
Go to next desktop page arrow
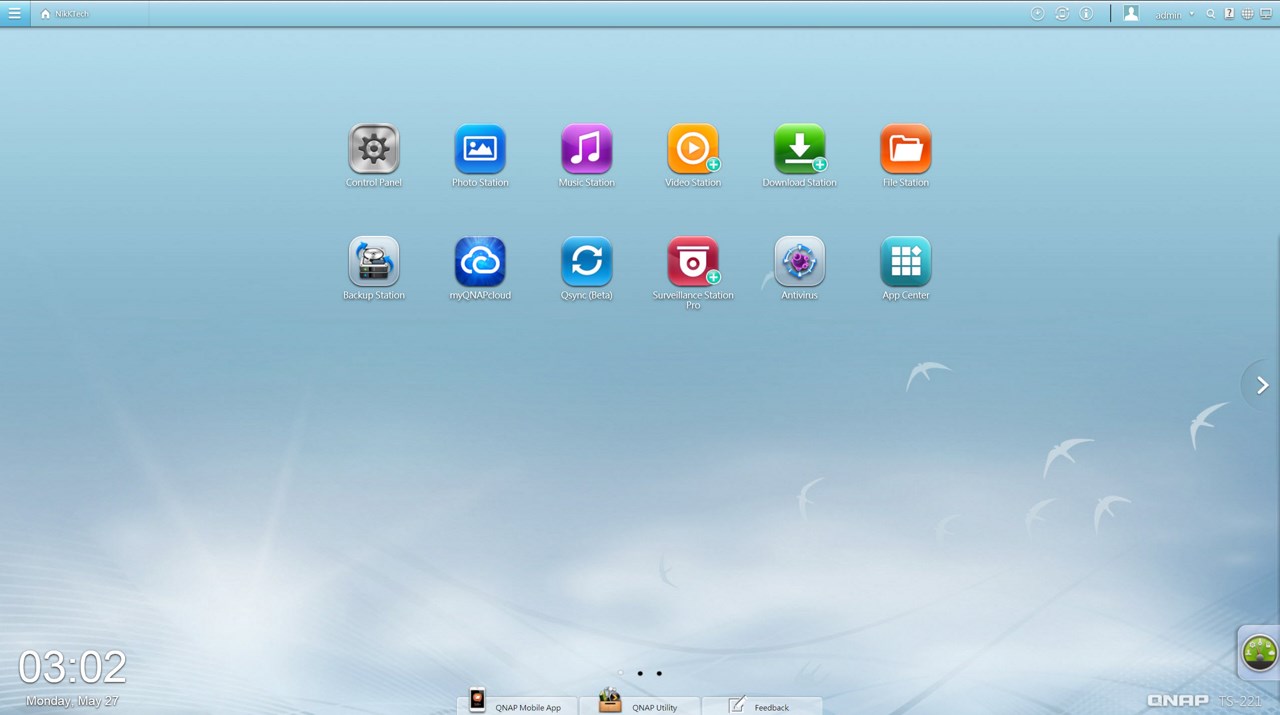[1262, 385]
